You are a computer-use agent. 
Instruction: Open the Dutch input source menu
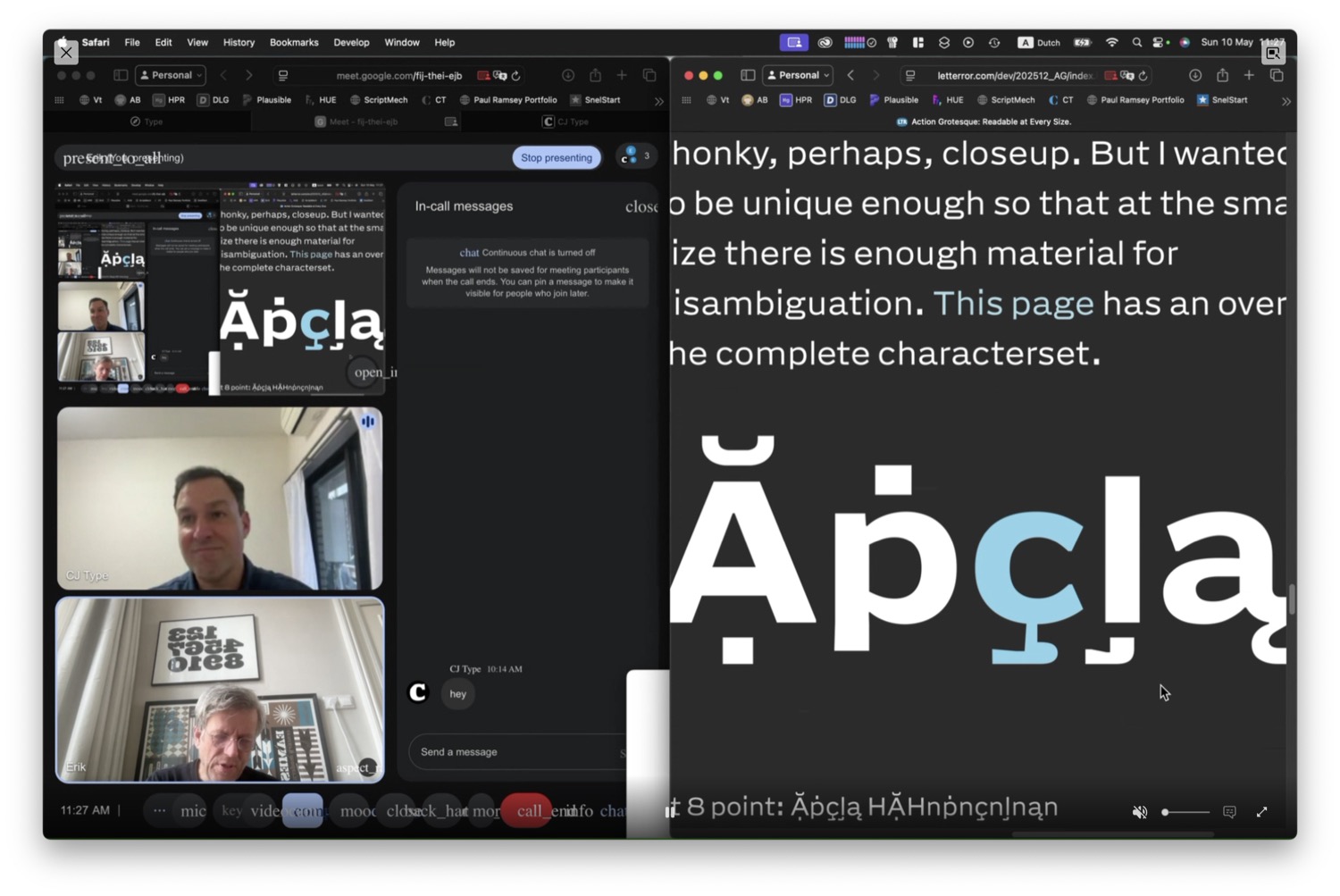coord(1039,42)
